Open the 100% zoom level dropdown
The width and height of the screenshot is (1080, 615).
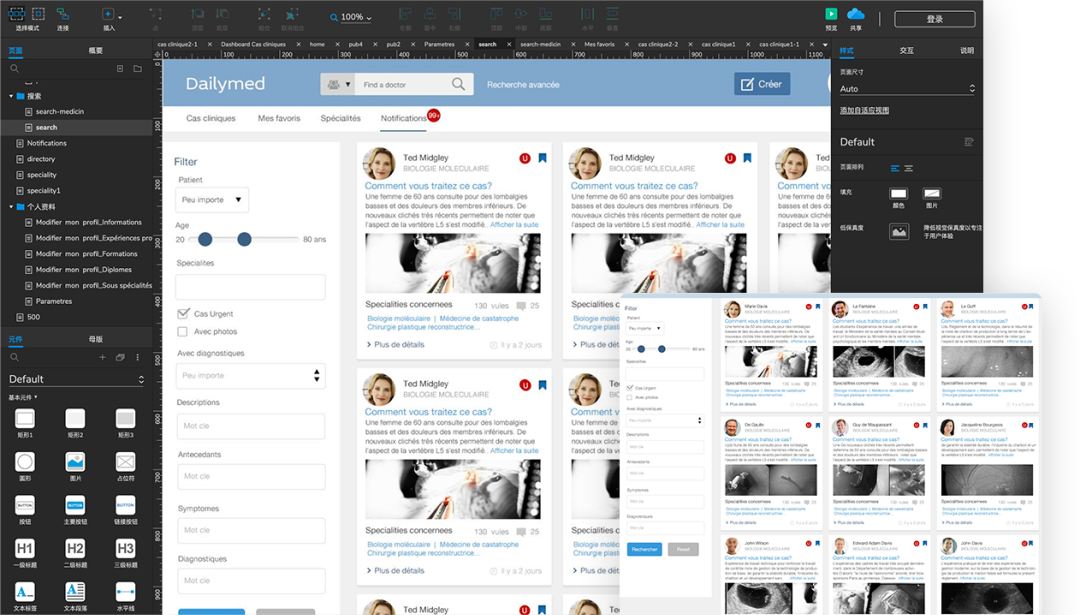click(356, 17)
